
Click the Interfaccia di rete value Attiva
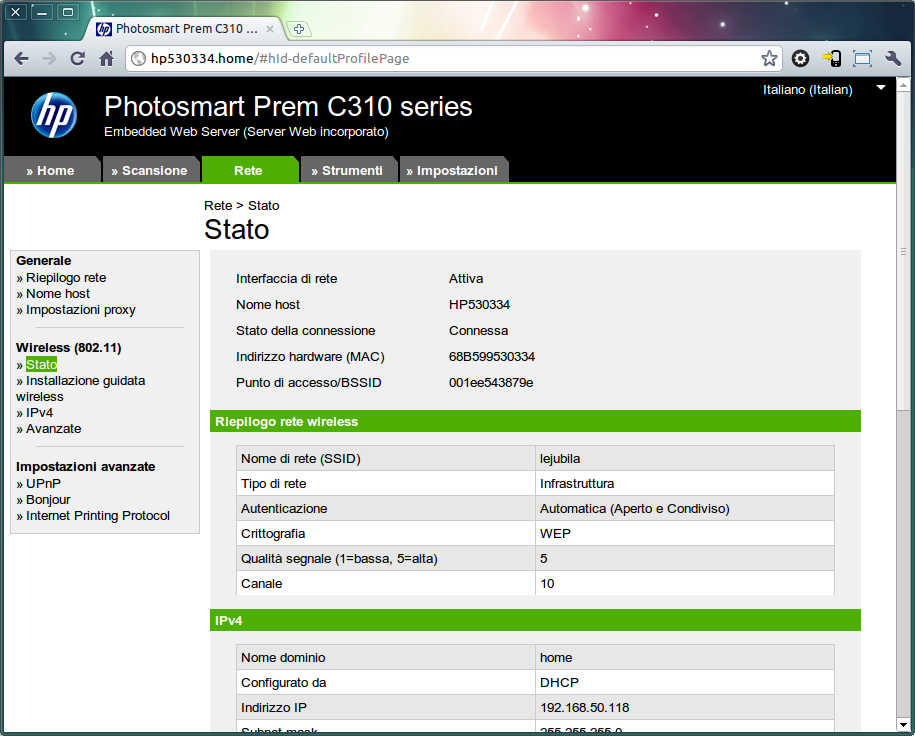466,279
